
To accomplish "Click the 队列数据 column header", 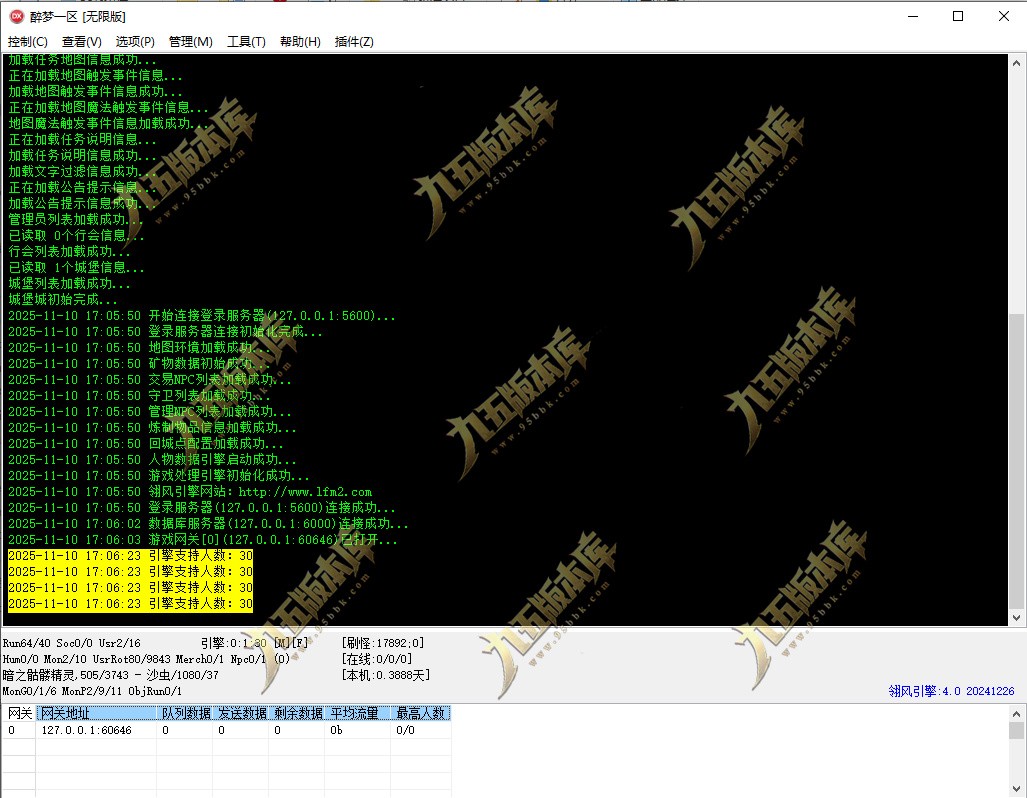I will point(185,713).
